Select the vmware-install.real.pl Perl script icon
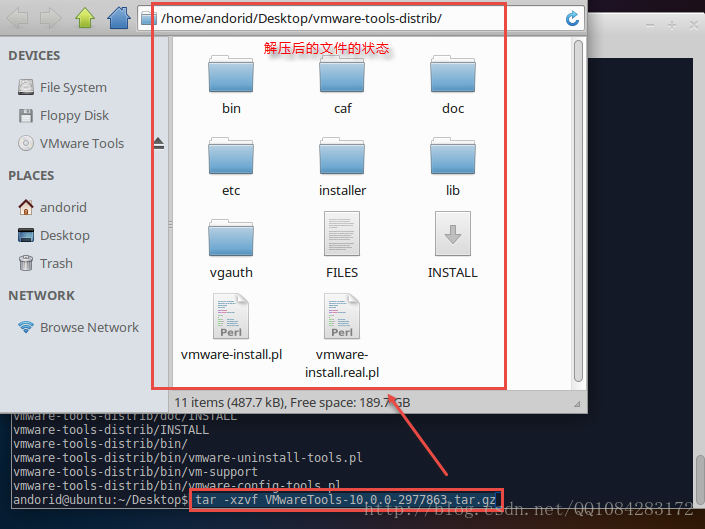Screen dimensions: 705x529 [342, 316]
